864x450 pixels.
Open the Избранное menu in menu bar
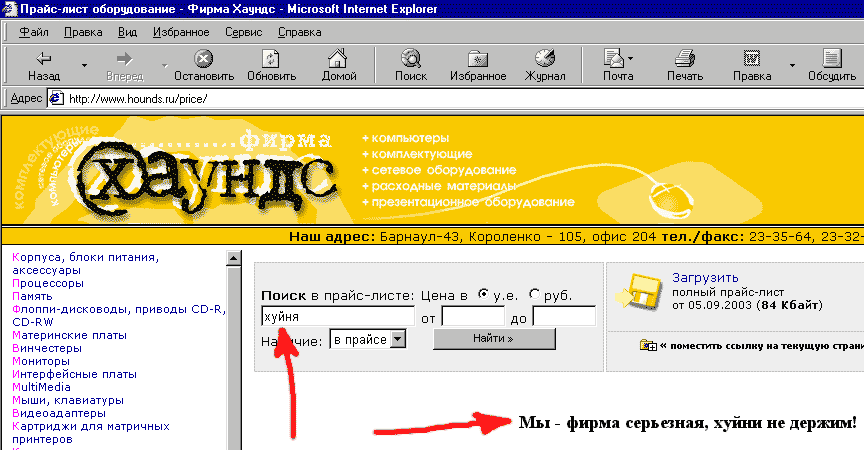click(x=181, y=32)
